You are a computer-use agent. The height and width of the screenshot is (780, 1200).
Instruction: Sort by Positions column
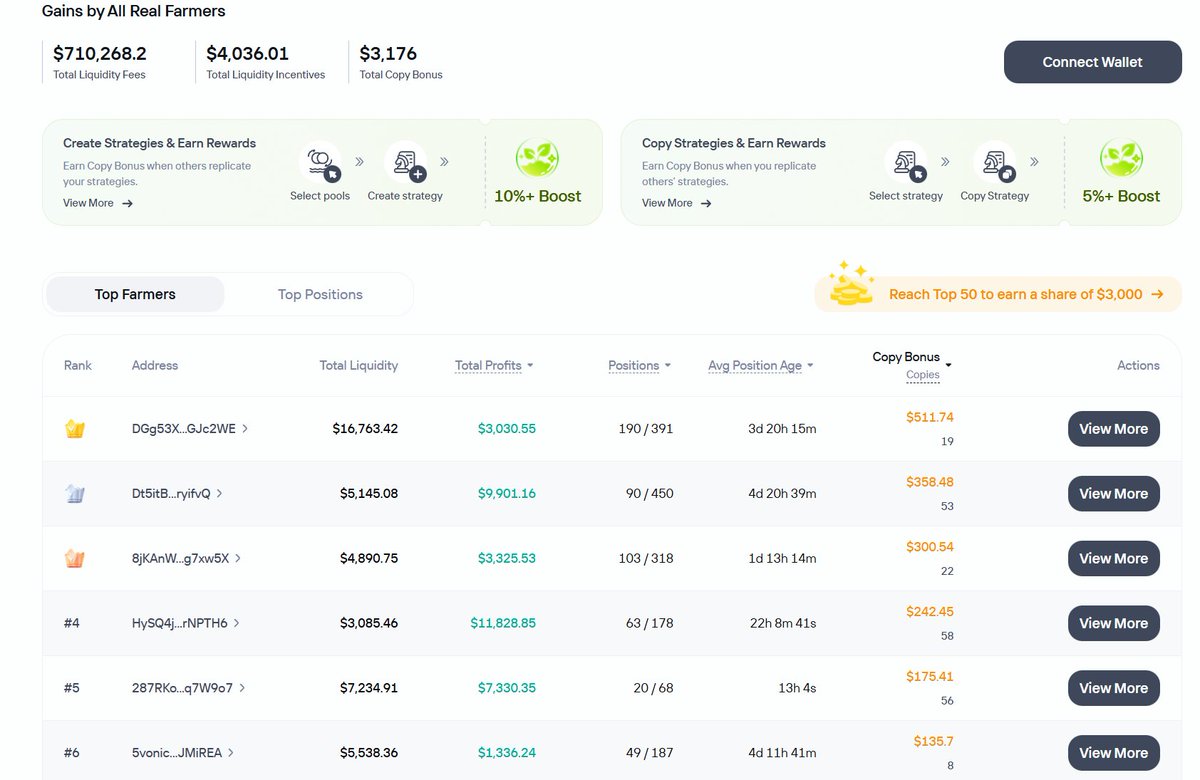[x=639, y=366]
